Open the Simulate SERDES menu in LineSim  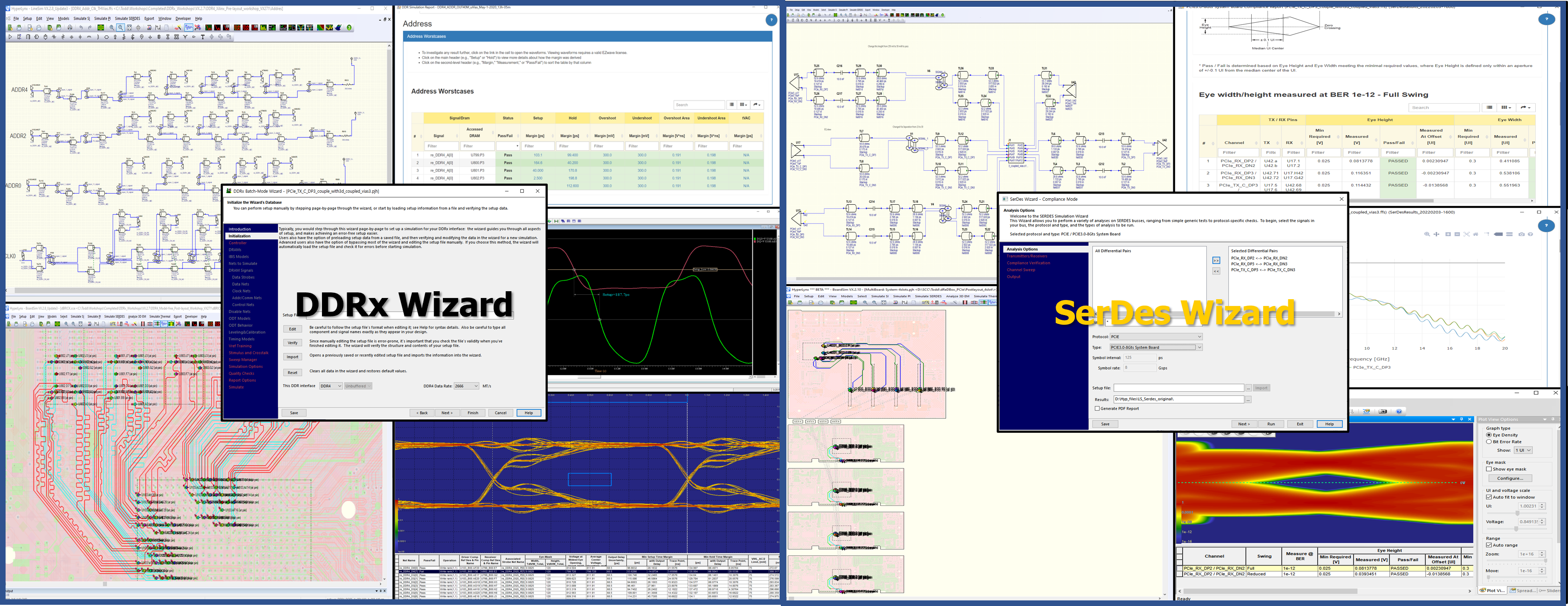[127, 19]
